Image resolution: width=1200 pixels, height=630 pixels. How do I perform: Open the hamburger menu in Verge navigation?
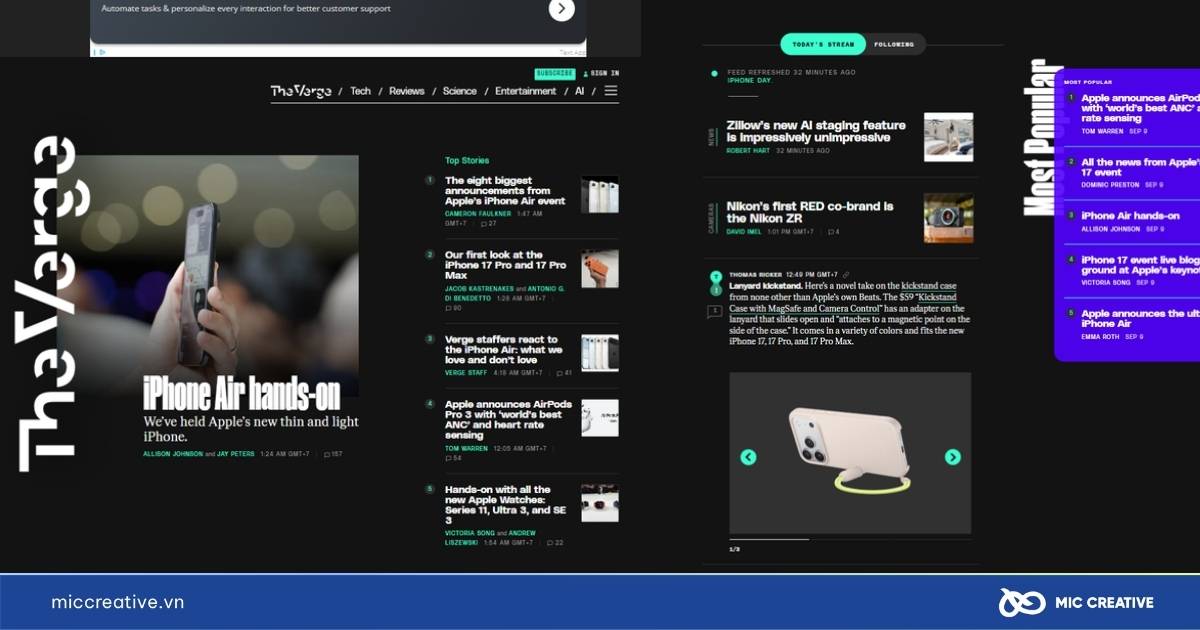coord(610,91)
